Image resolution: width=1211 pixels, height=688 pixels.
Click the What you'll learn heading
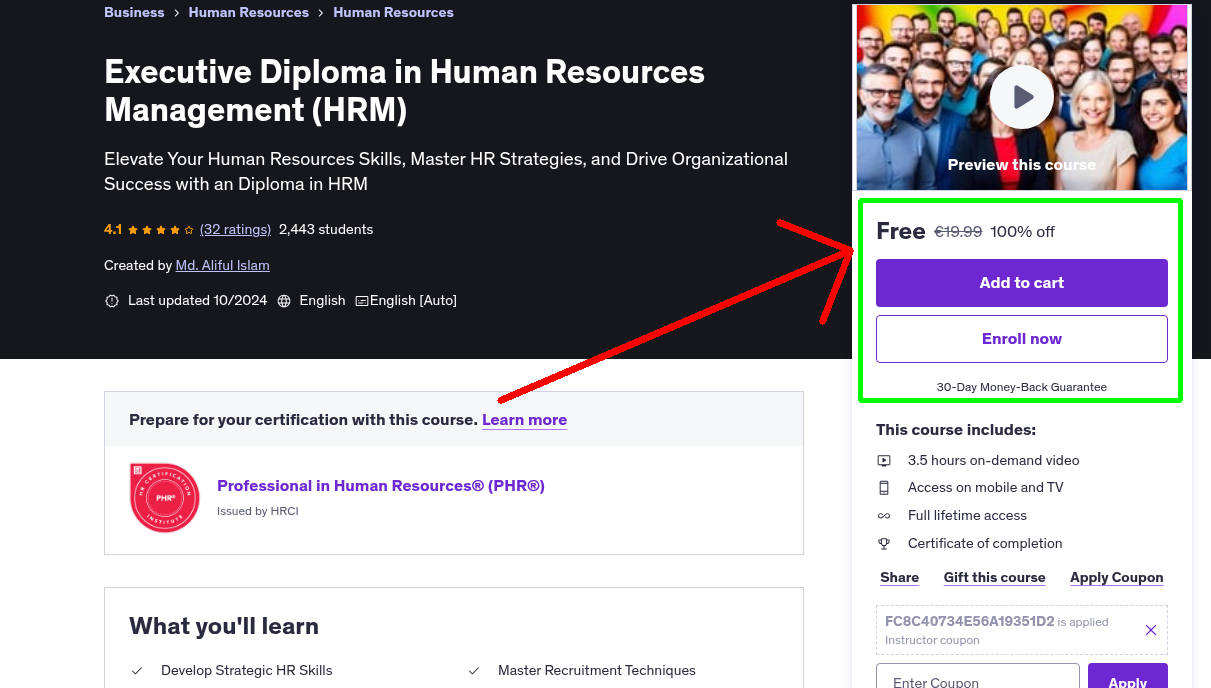(224, 626)
